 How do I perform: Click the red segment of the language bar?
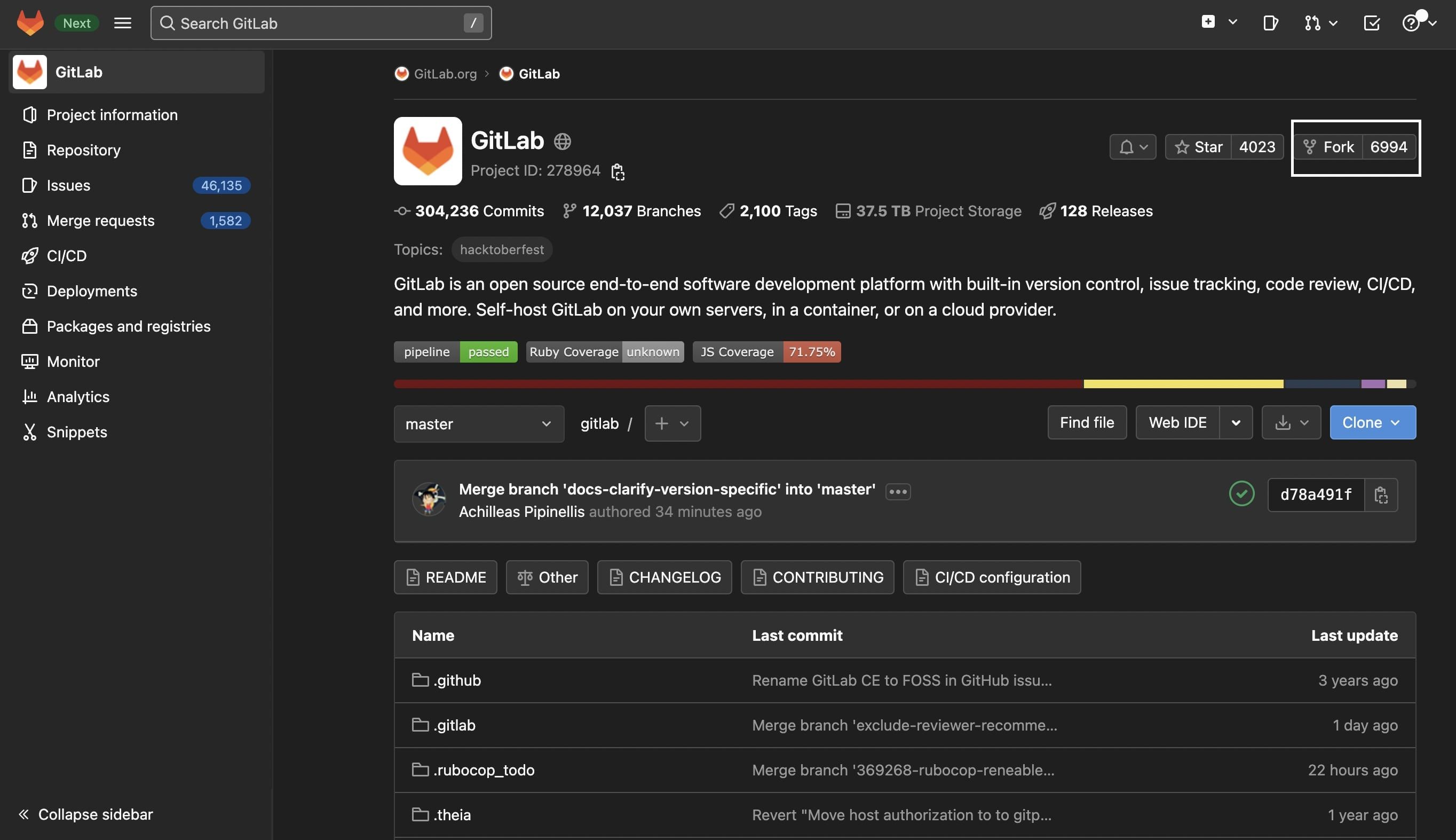tap(739, 384)
